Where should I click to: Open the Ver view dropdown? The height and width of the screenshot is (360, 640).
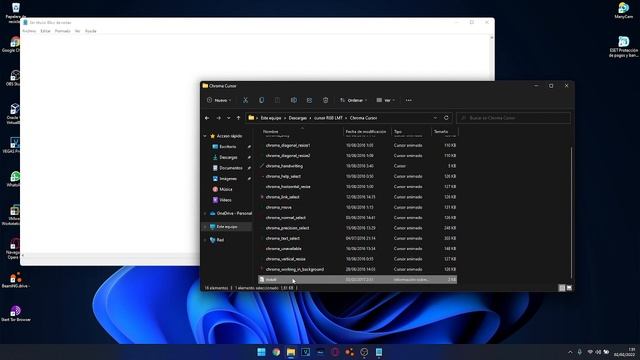386,100
